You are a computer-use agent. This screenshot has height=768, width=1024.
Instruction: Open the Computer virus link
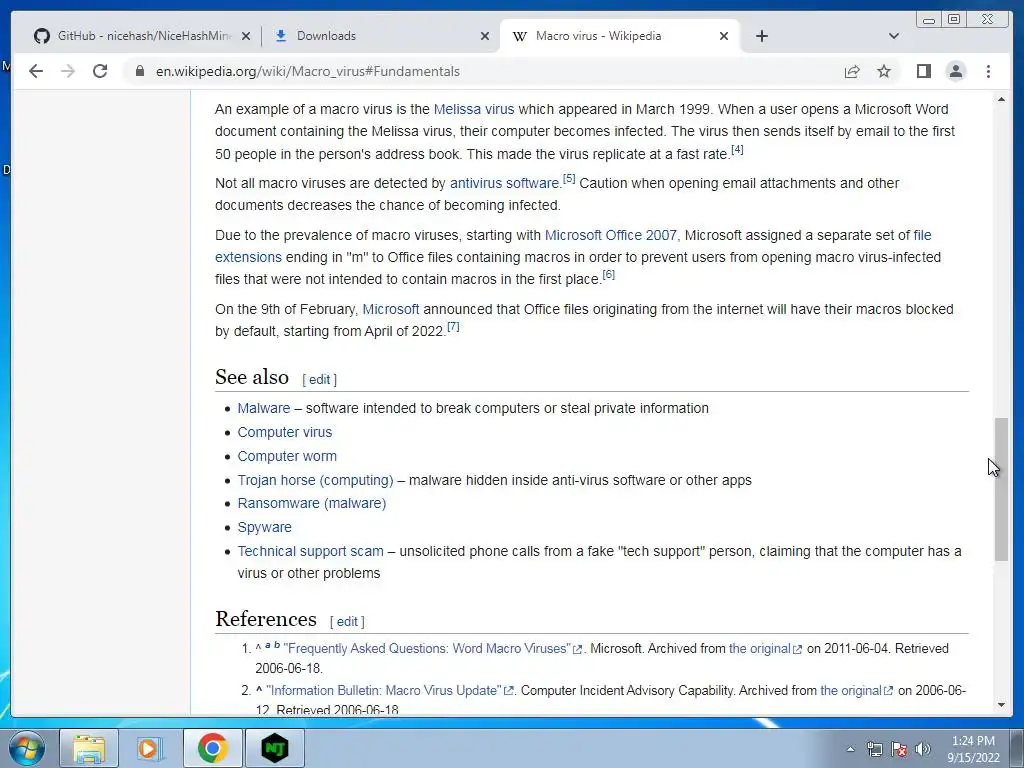(285, 432)
